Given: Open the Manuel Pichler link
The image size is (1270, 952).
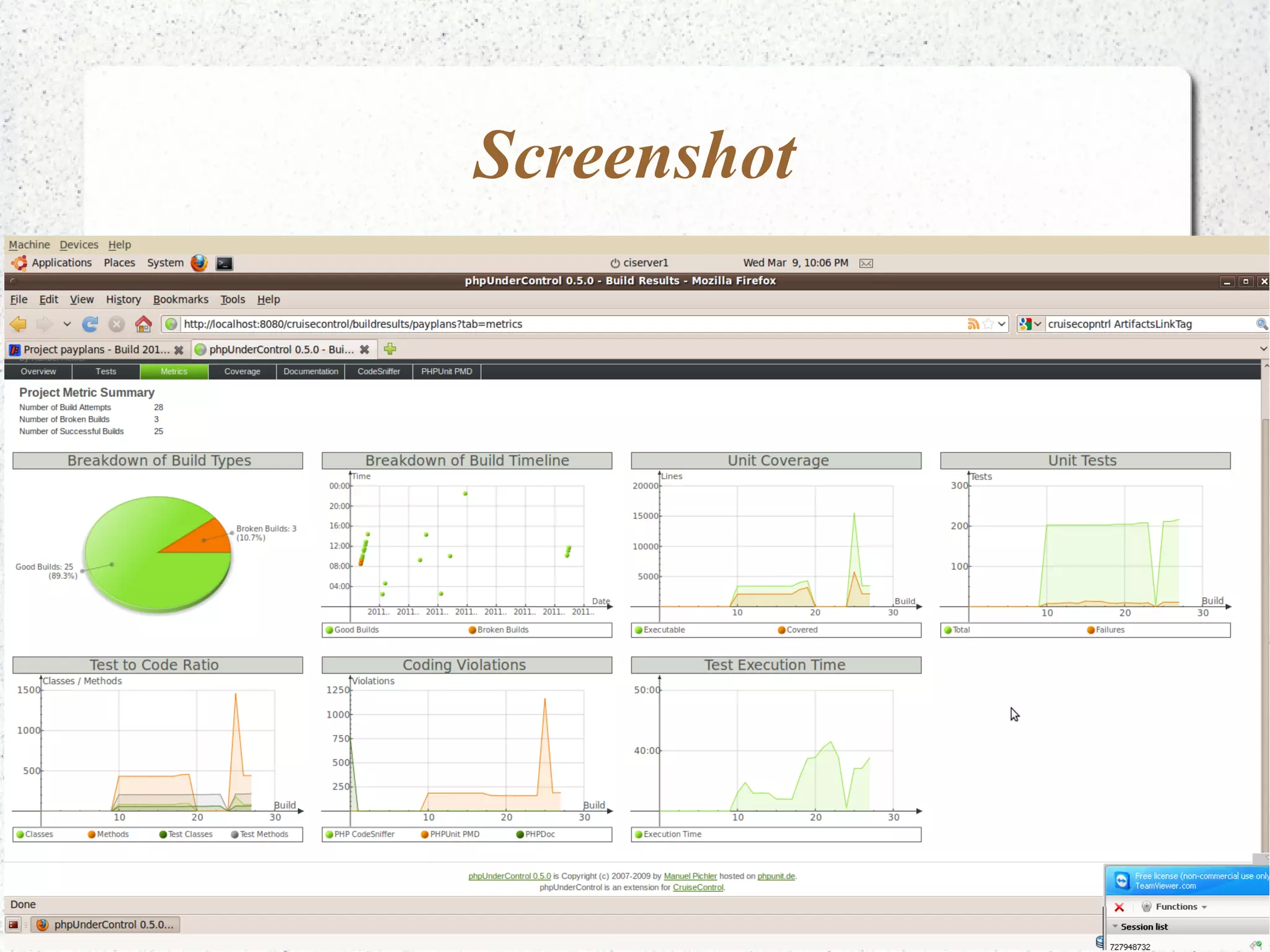Looking at the screenshot, I should pyautogui.click(x=690, y=876).
